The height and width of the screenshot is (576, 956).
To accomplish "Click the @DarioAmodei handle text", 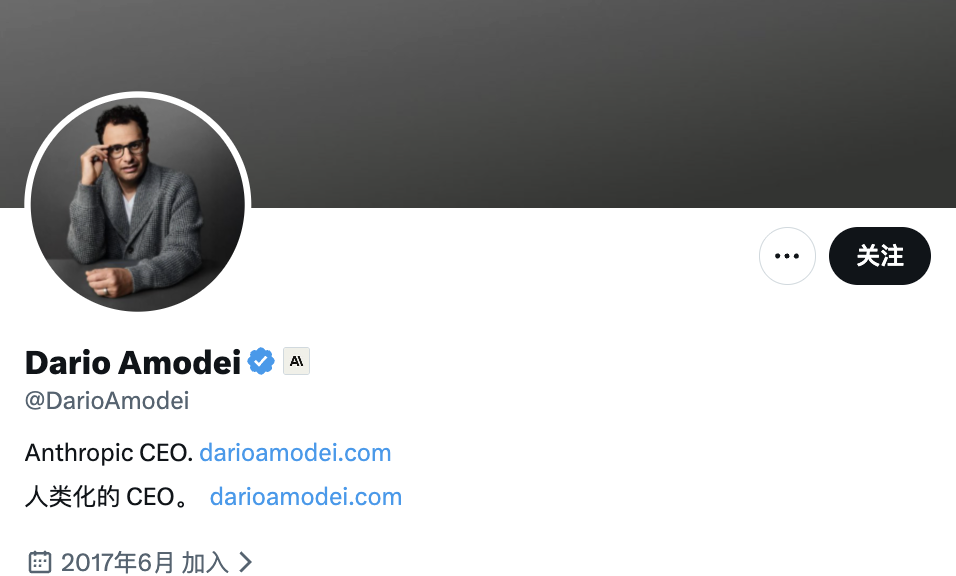I will pos(107,401).
